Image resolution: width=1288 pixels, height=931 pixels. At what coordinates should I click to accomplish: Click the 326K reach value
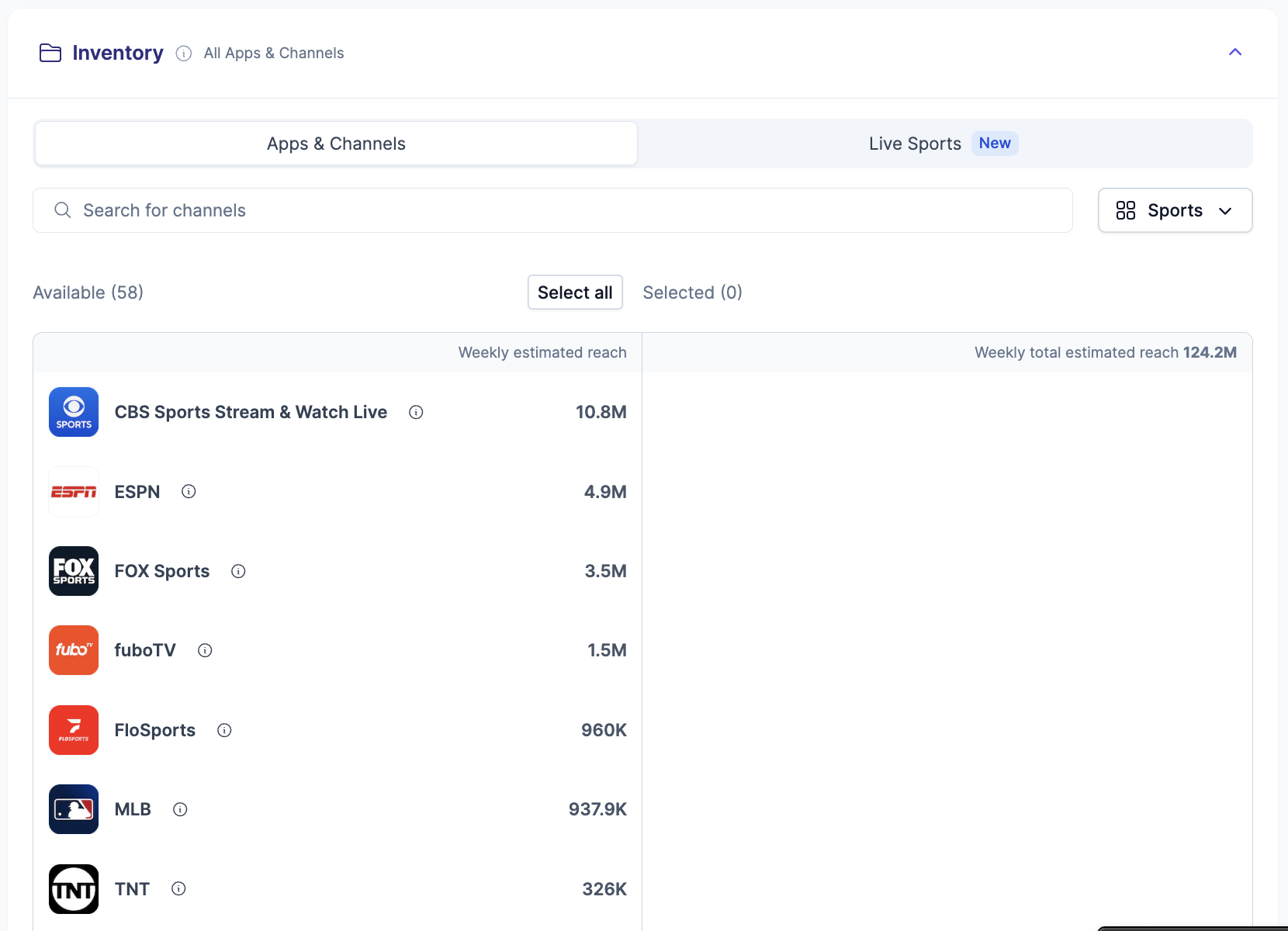tap(604, 889)
